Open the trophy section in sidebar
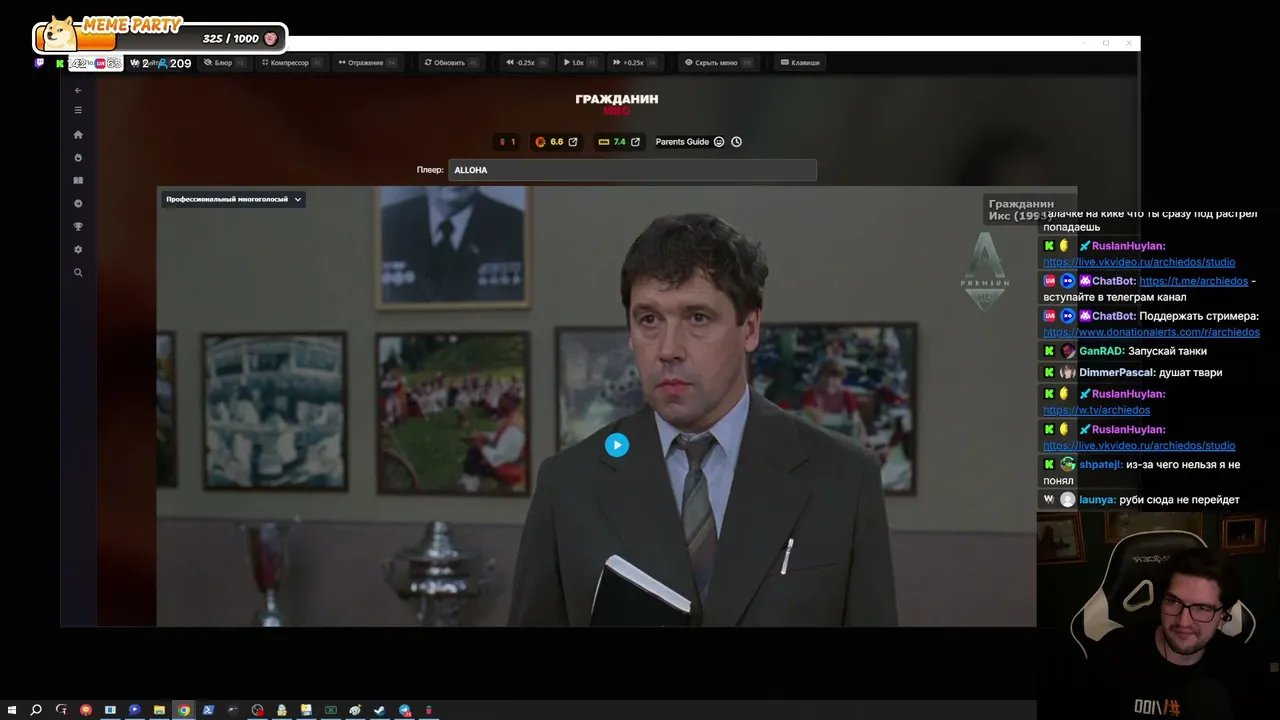 coord(78,227)
